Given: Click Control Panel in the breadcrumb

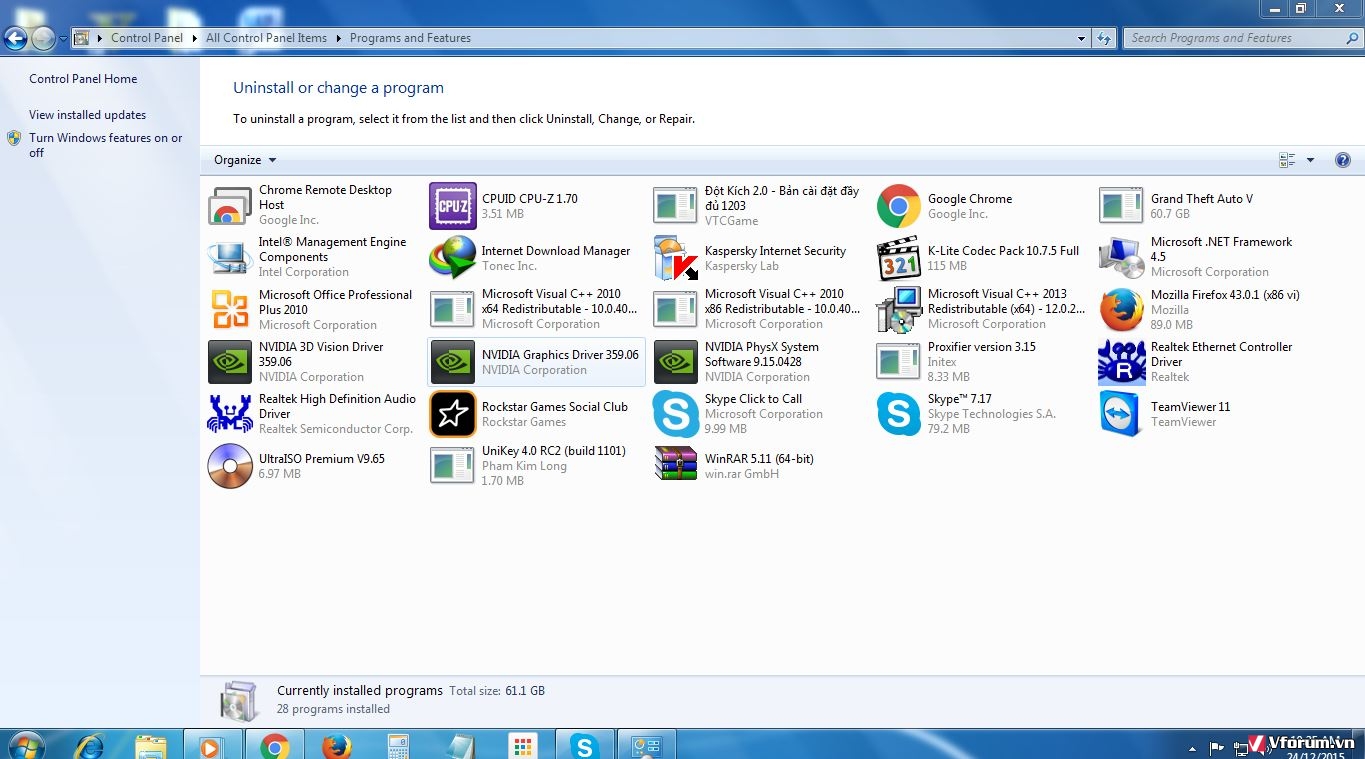Looking at the screenshot, I should pos(147,38).
